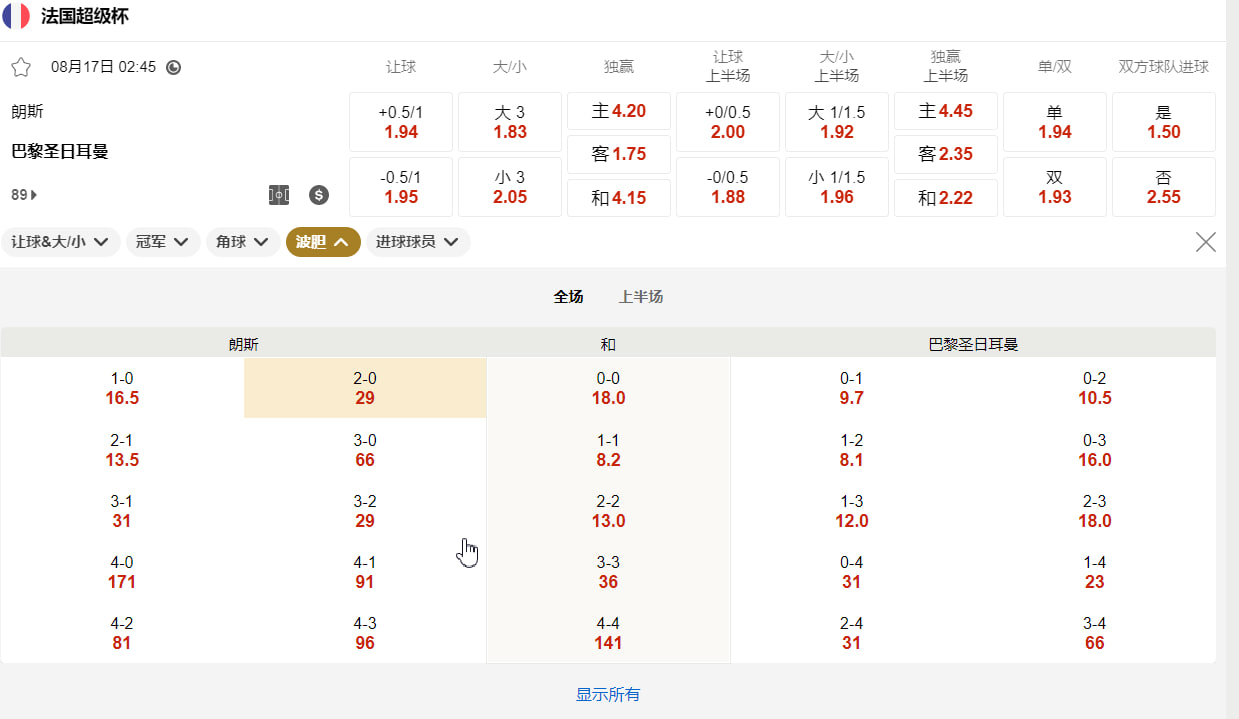
Task: Pick correct score 4-2 at 81
Action: click(x=122, y=633)
